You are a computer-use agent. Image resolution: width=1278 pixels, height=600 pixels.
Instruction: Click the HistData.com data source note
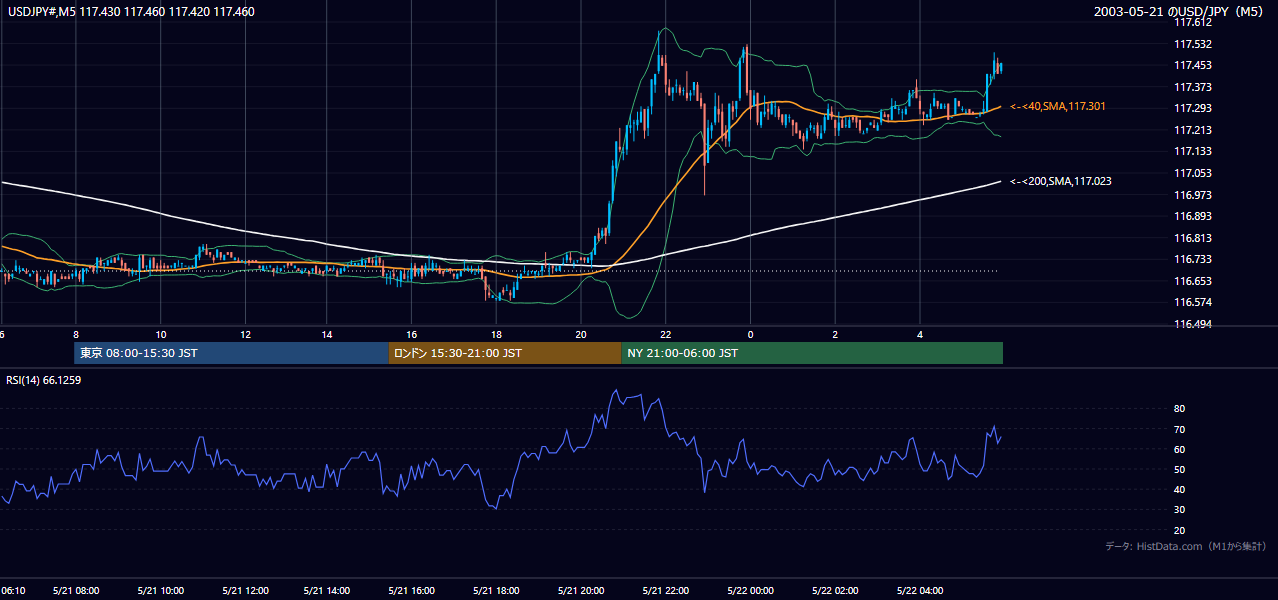click(x=1186, y=546)
